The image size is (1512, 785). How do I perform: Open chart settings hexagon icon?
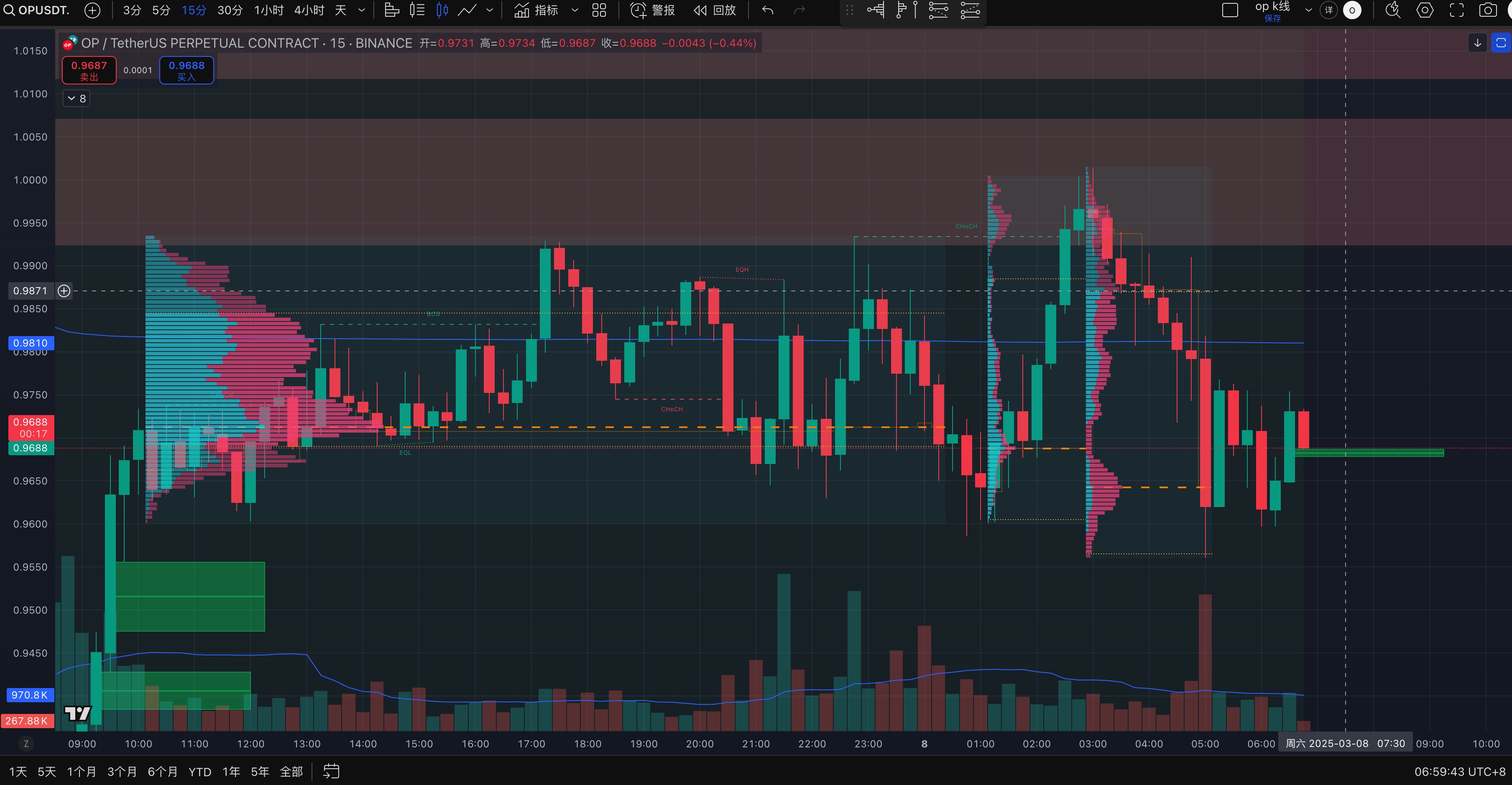tap(1425, 10)
